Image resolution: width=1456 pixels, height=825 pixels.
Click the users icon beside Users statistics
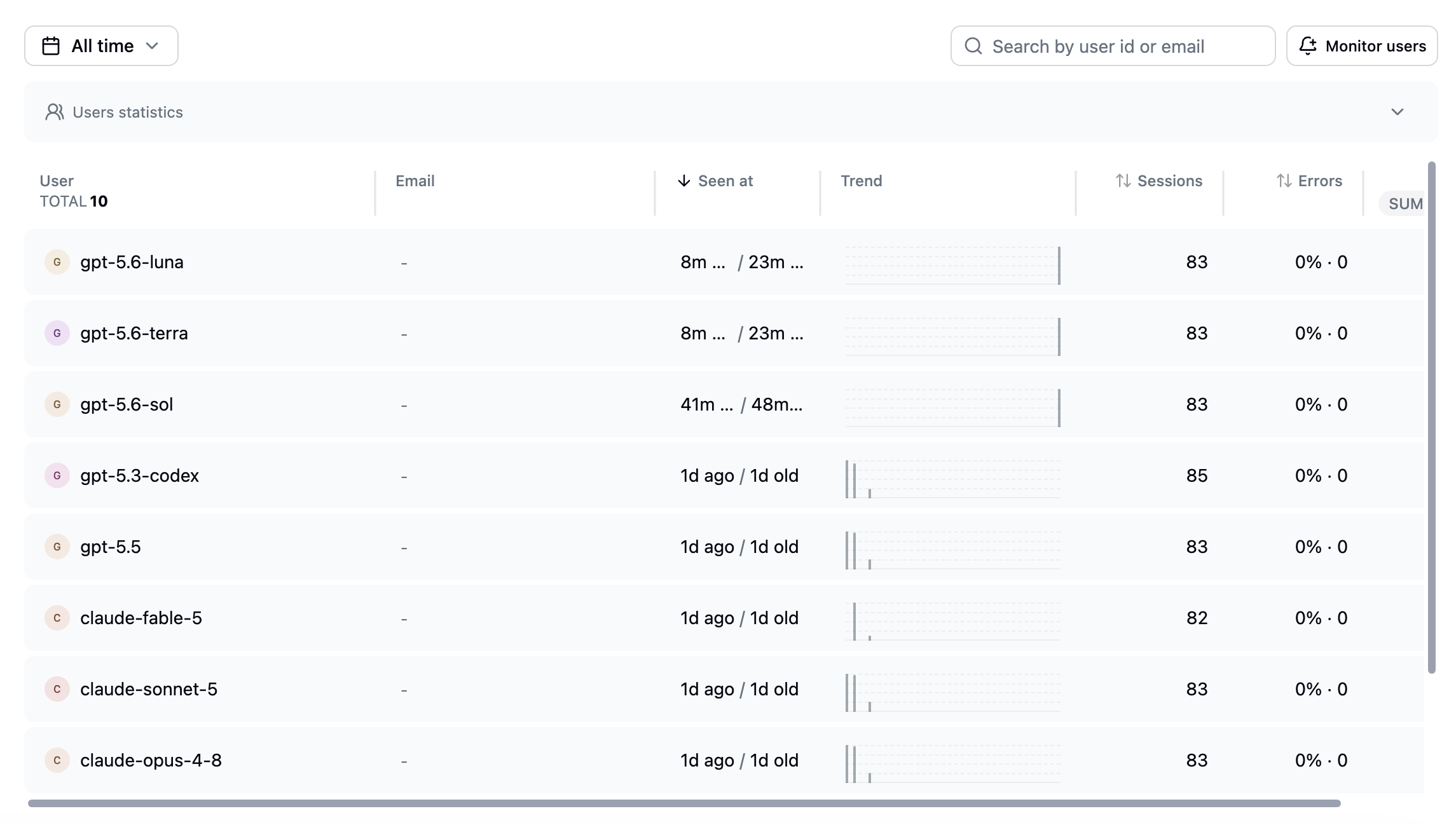pyautogui.click(x=55, y=112)
